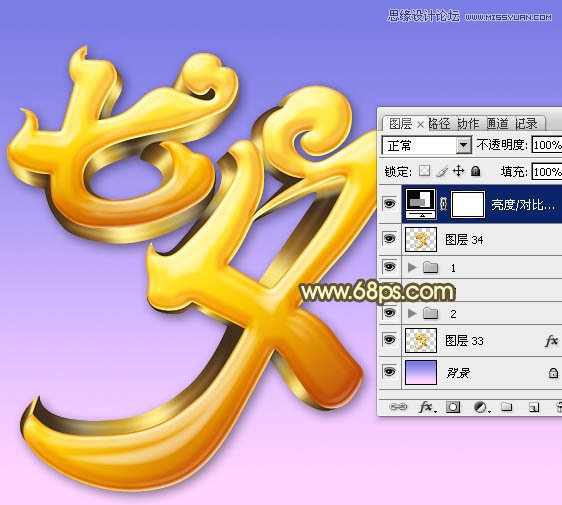Open the 记录 (History) tab
Viewport: 562px width, 505px height.
point(527,124)
